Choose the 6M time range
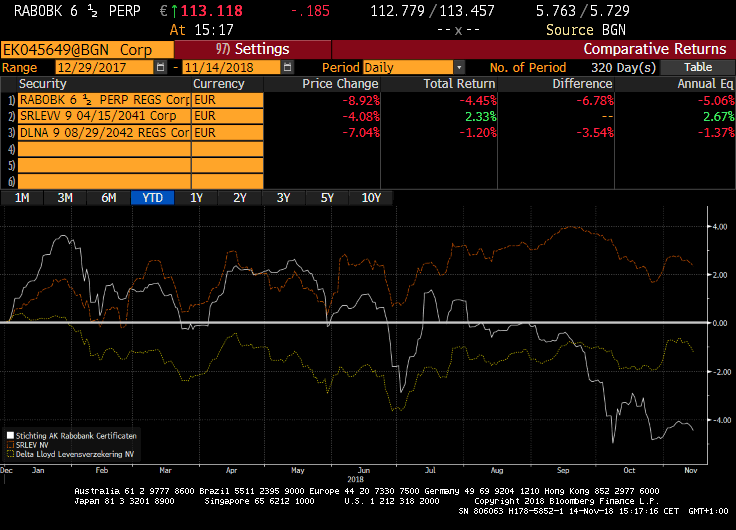This screenshot has width=736, height=530. pos(109,197)
